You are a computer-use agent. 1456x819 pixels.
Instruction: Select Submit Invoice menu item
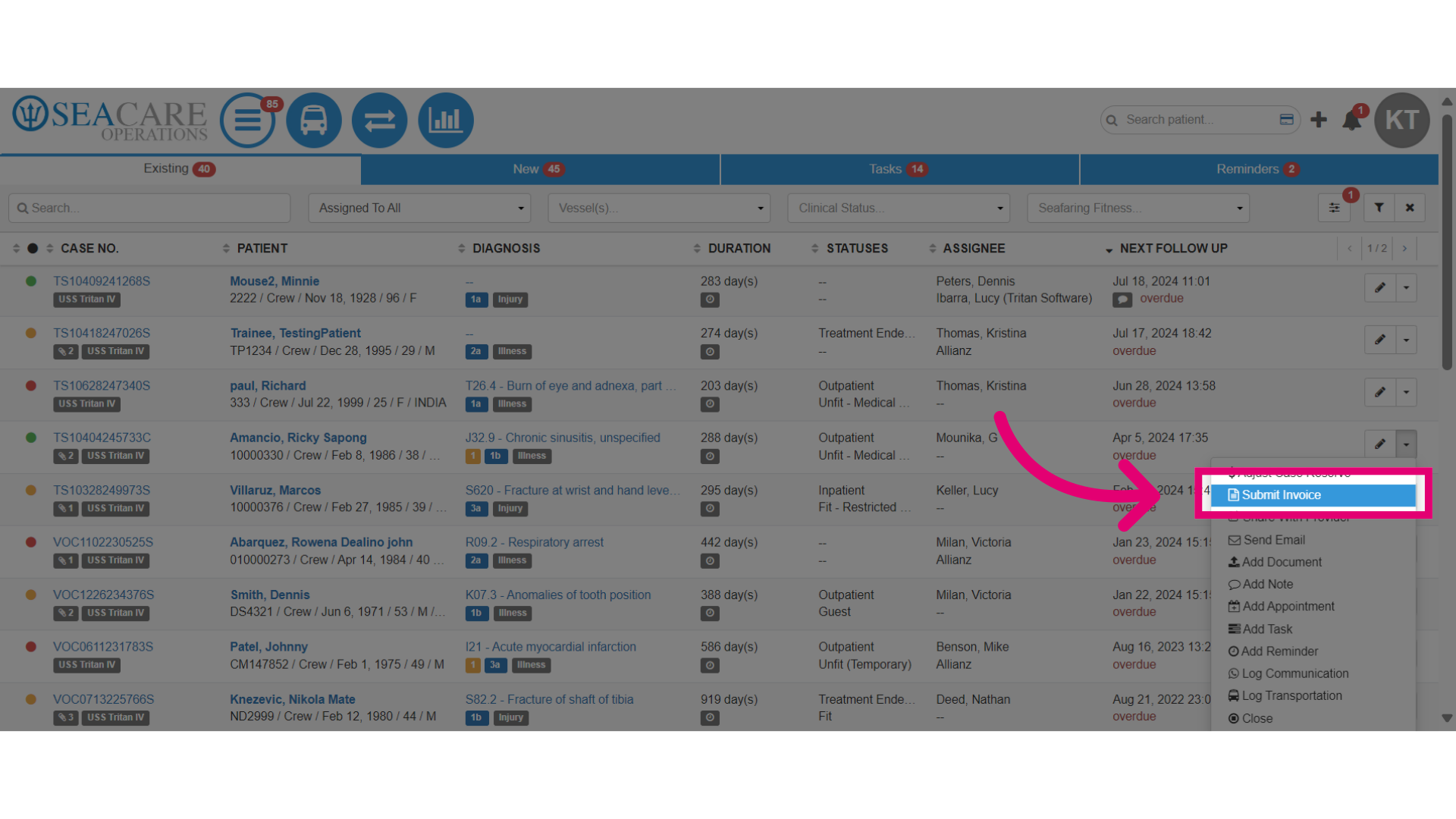(x=1313, y=495)
